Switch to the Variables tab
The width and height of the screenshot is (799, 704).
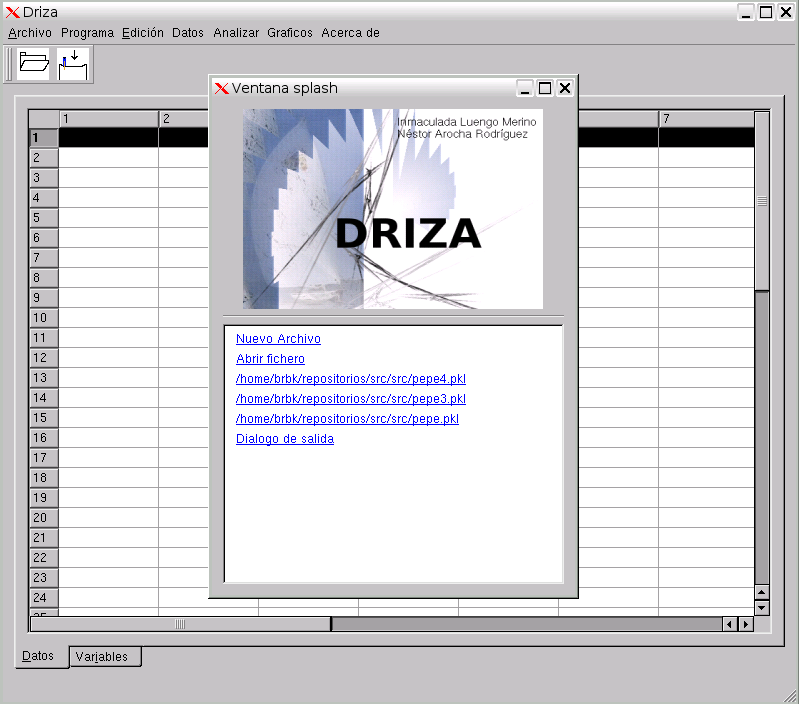pyautogui.click(x=105, y=657)
